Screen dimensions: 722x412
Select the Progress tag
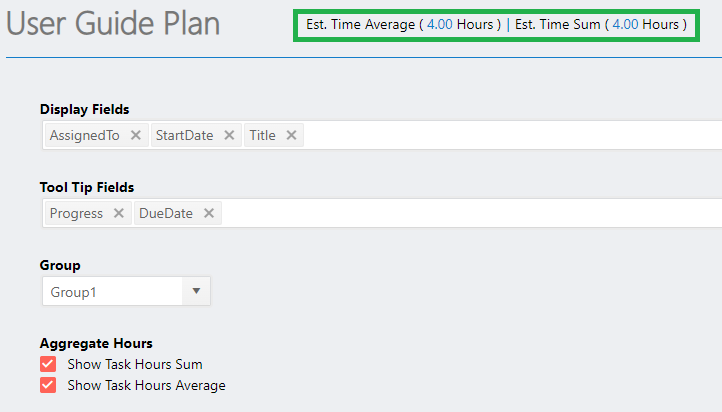coord(76,213)
